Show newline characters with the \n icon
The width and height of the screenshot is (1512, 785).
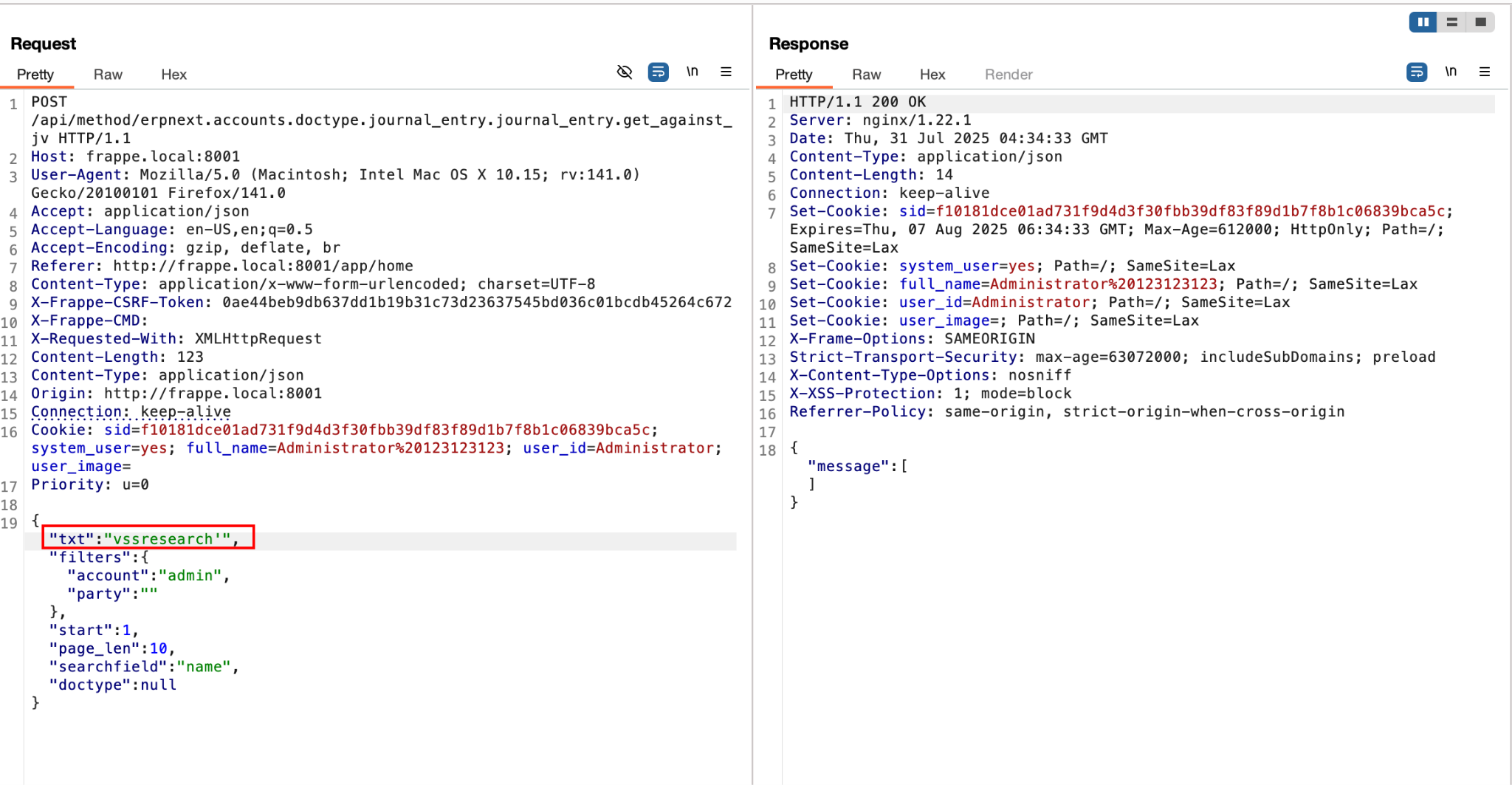(693, 72)
